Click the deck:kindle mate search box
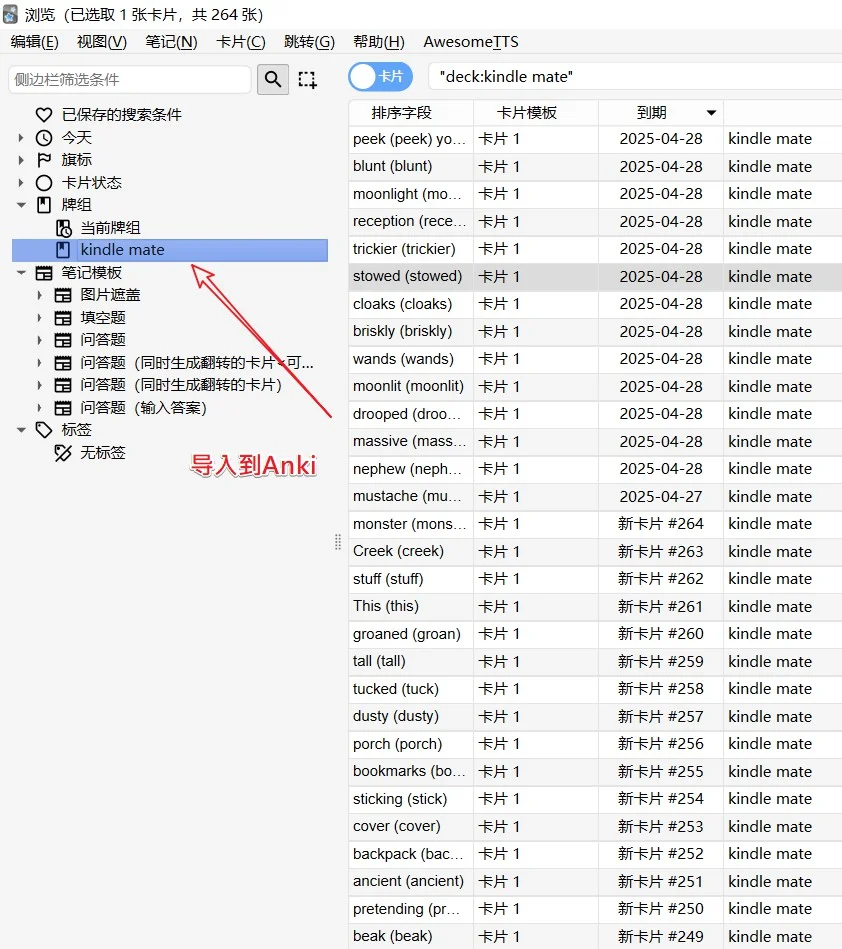Image resolution: width=842 pixels, height=949 pixels. pyautogui.click(x=635, y=77)
